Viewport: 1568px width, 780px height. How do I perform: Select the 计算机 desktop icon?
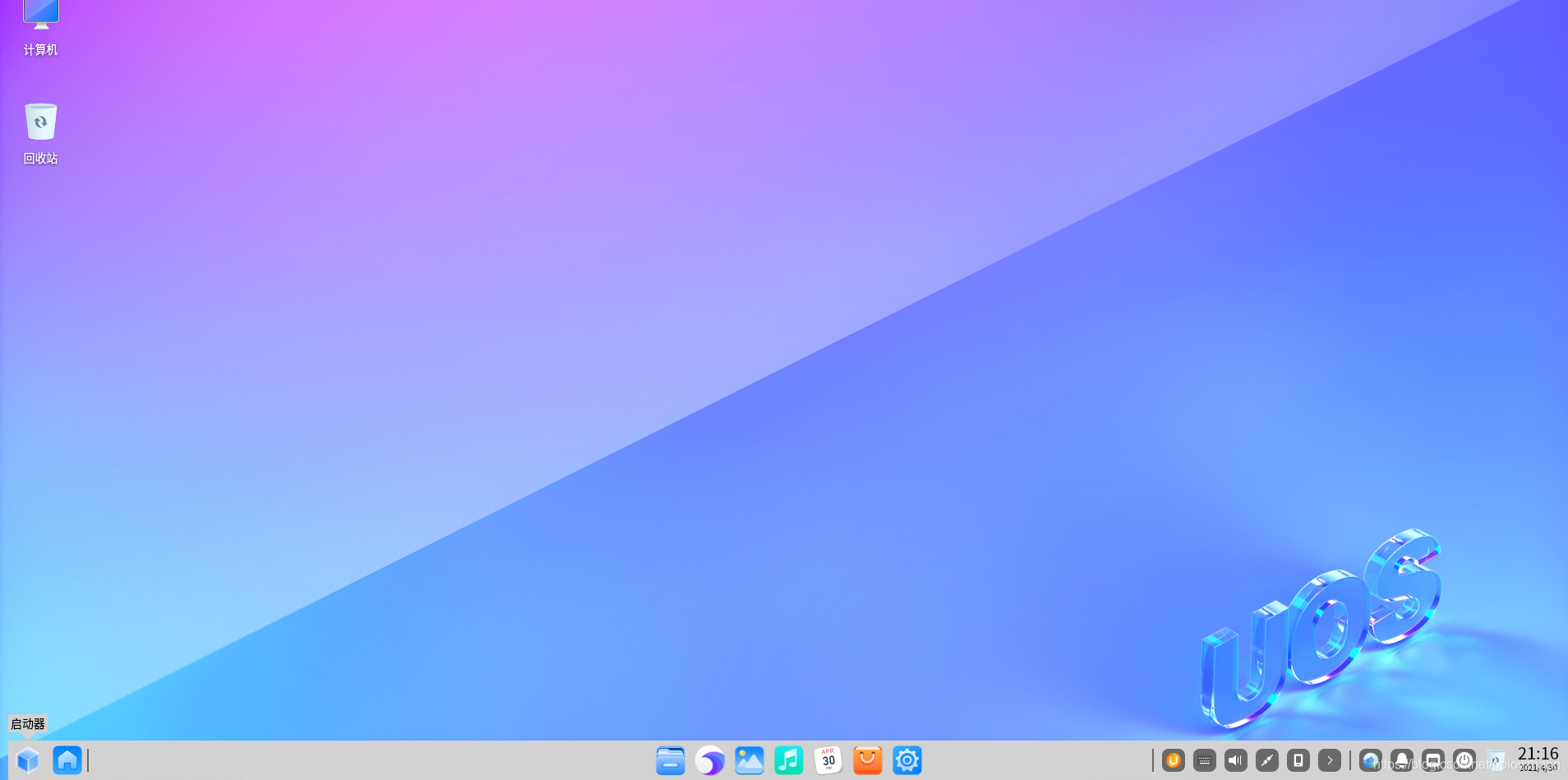(x=41, y=28)
